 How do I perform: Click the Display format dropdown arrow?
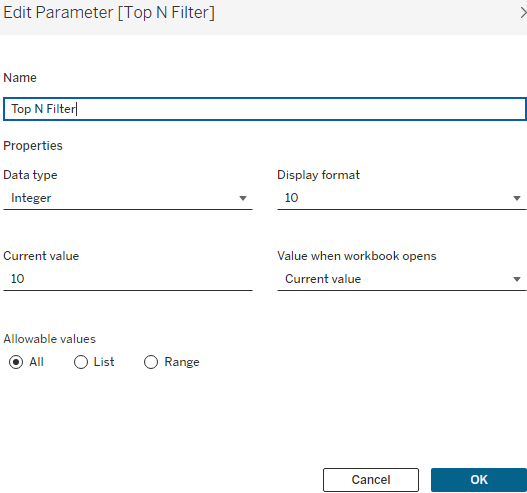pos(517,198)
